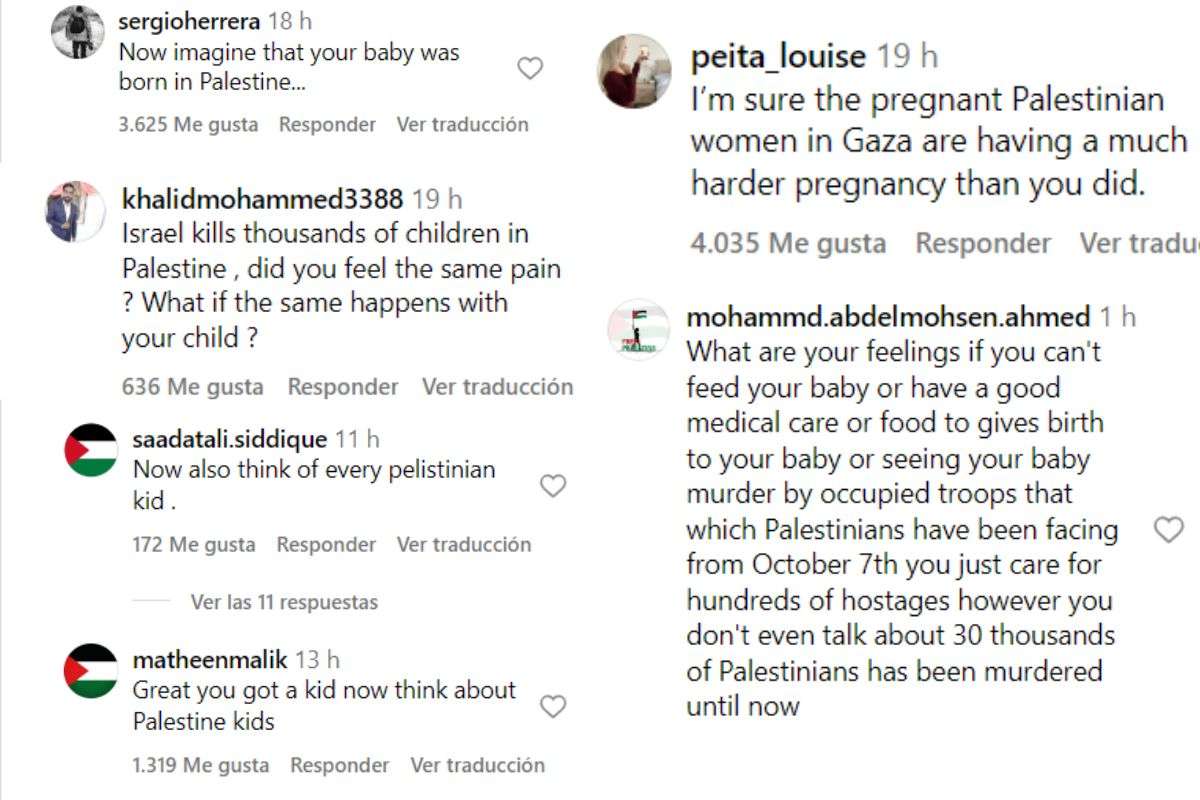Tap the heart on saadatali.siddique's comment

pos(552,486)
